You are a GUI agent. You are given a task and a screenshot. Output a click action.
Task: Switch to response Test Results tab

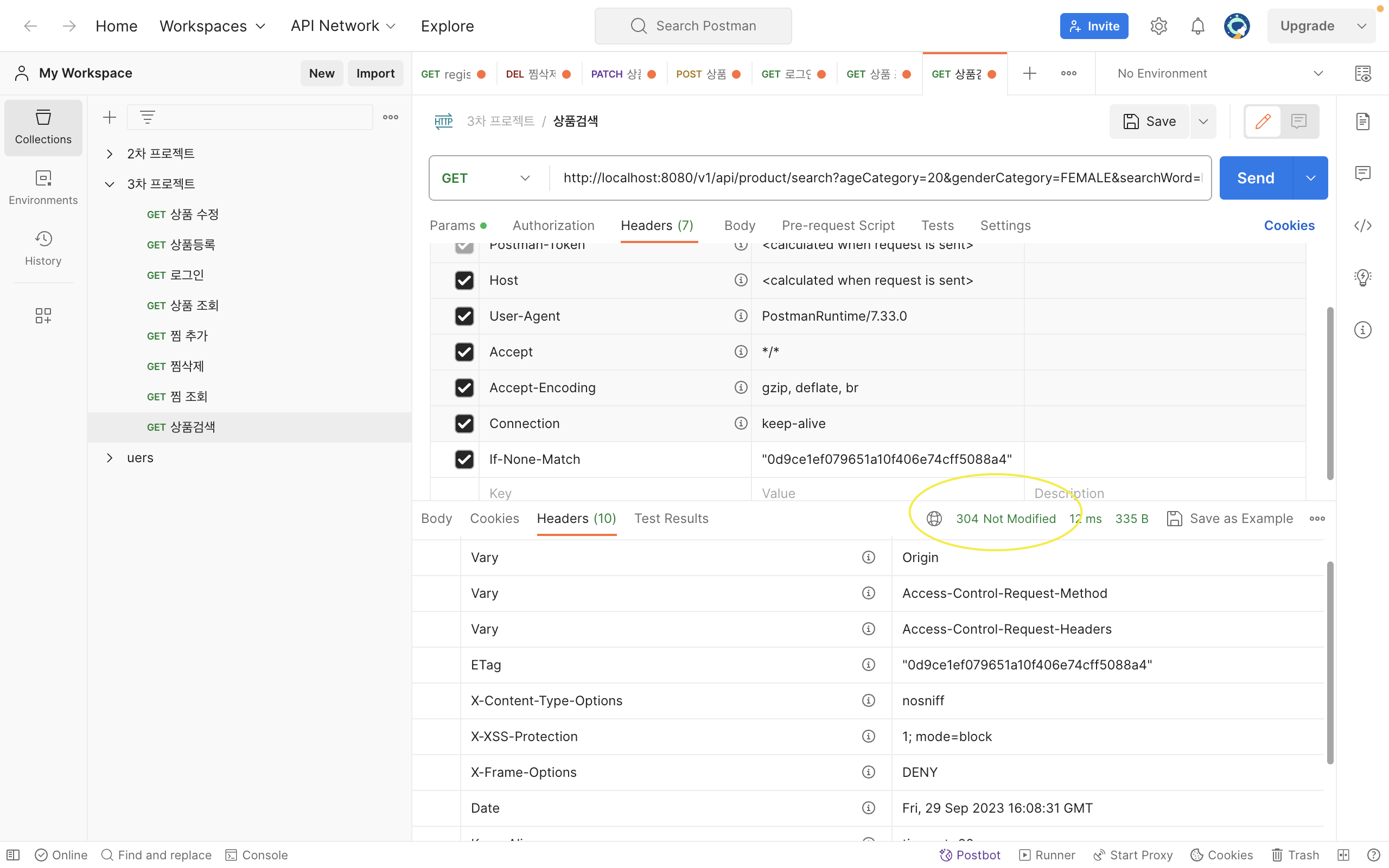pyautogui.click(x=671, y=519)
